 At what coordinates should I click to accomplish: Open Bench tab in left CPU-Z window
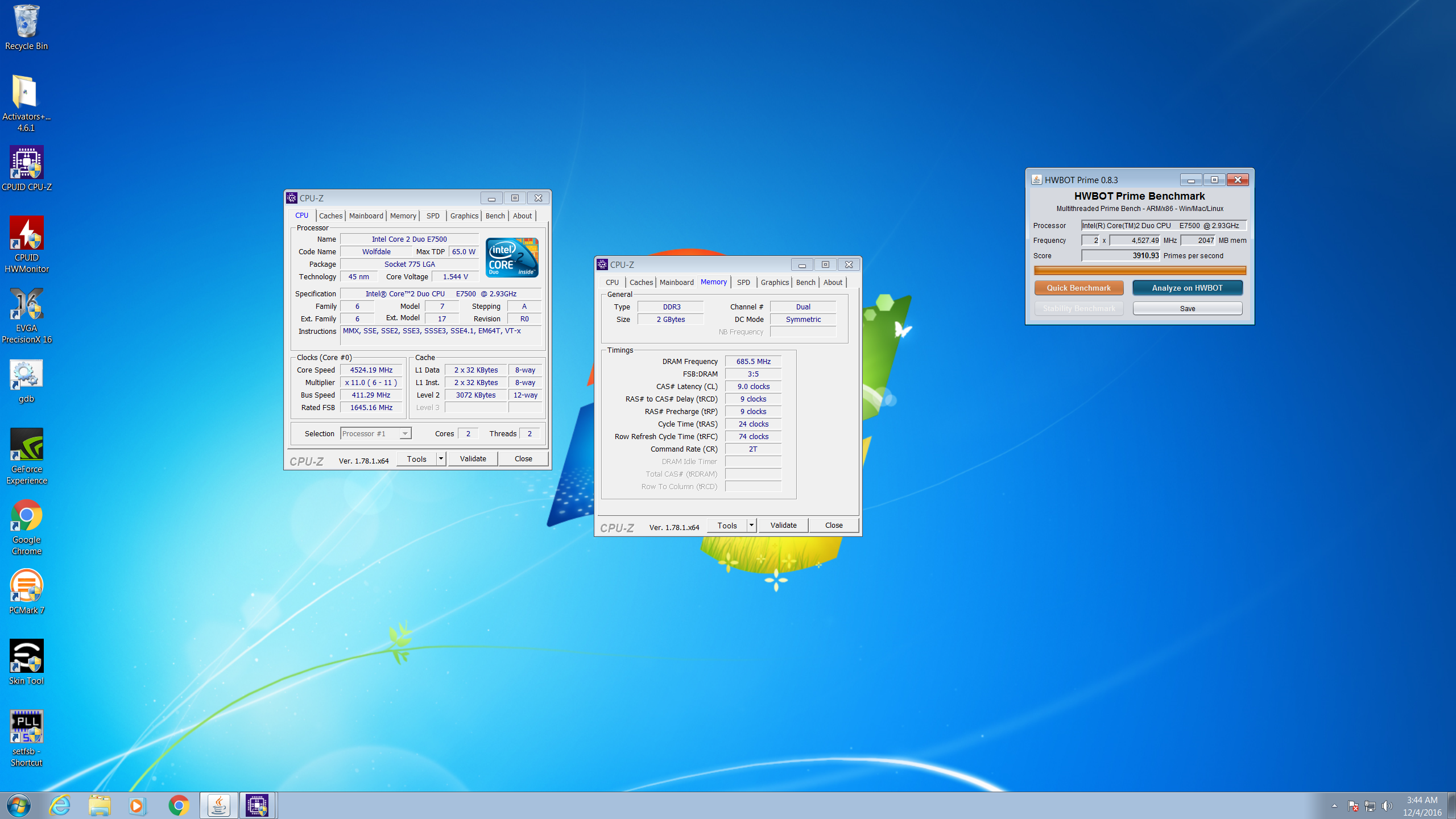(x=495, y=216)
